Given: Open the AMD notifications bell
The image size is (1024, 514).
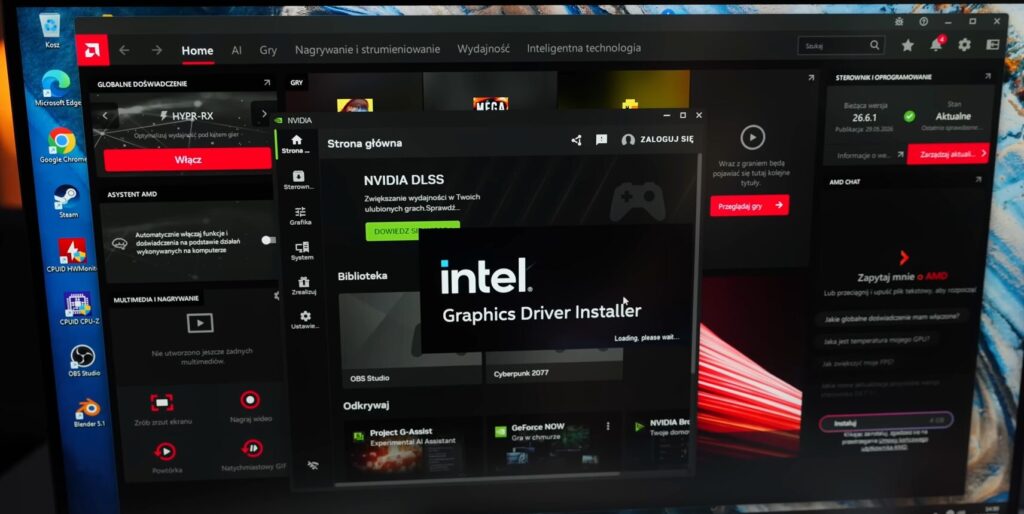Looking at the screenshot, I should [x=936, y=44].
